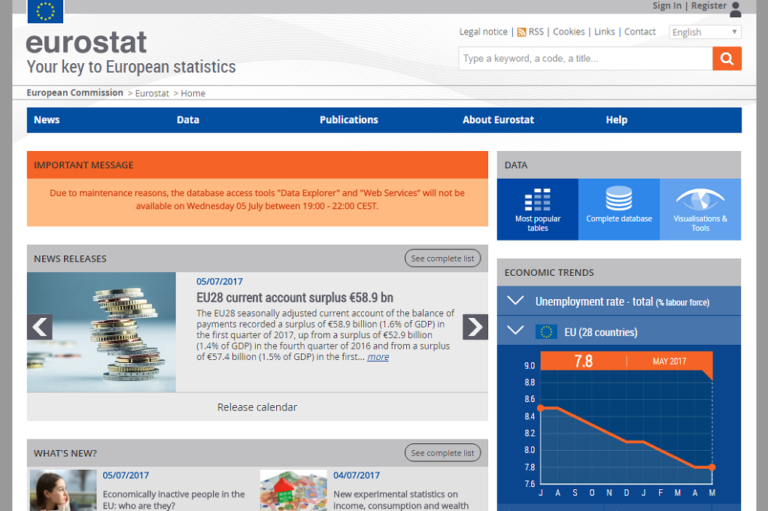Click the IMPORTANT MESSAGE header

coord(257,165)
